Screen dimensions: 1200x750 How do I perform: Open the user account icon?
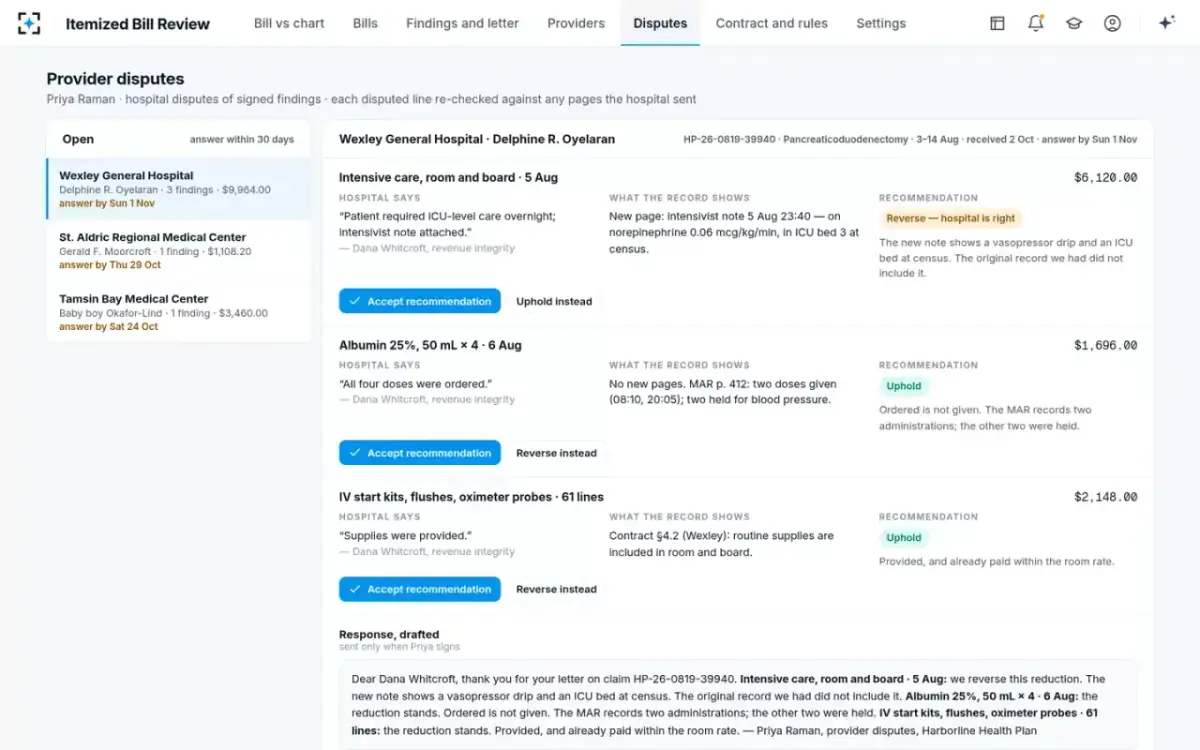1112,23
